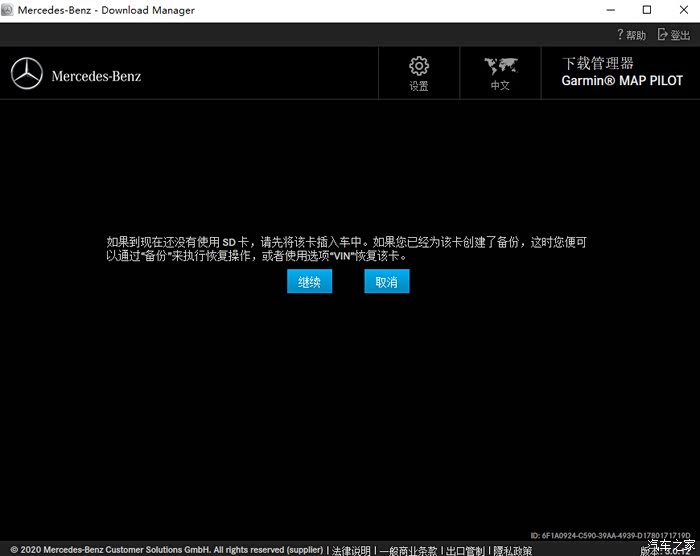Image resolution: width=700 pixels, height=556 pixels.
Task: Open the 出口管制 export control link
Action: [x=465, y=550]
